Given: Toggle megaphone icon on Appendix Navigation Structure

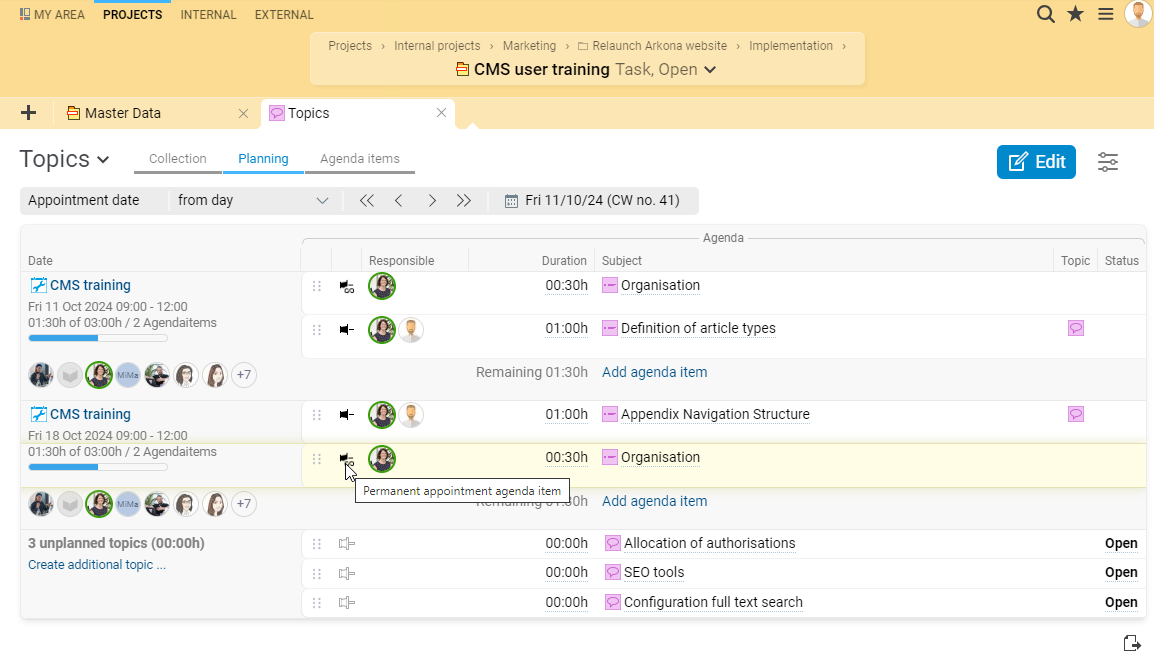Looking at the screenshot, I should (347, 414).
